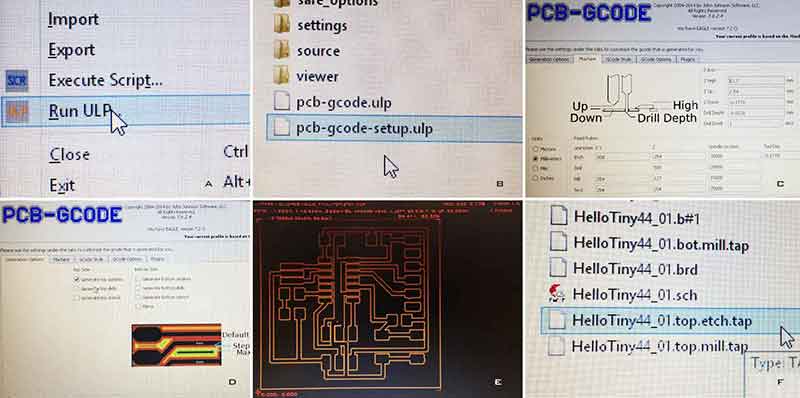Select the pcb-gcode.ulp file icon

(x=282, y=102)
